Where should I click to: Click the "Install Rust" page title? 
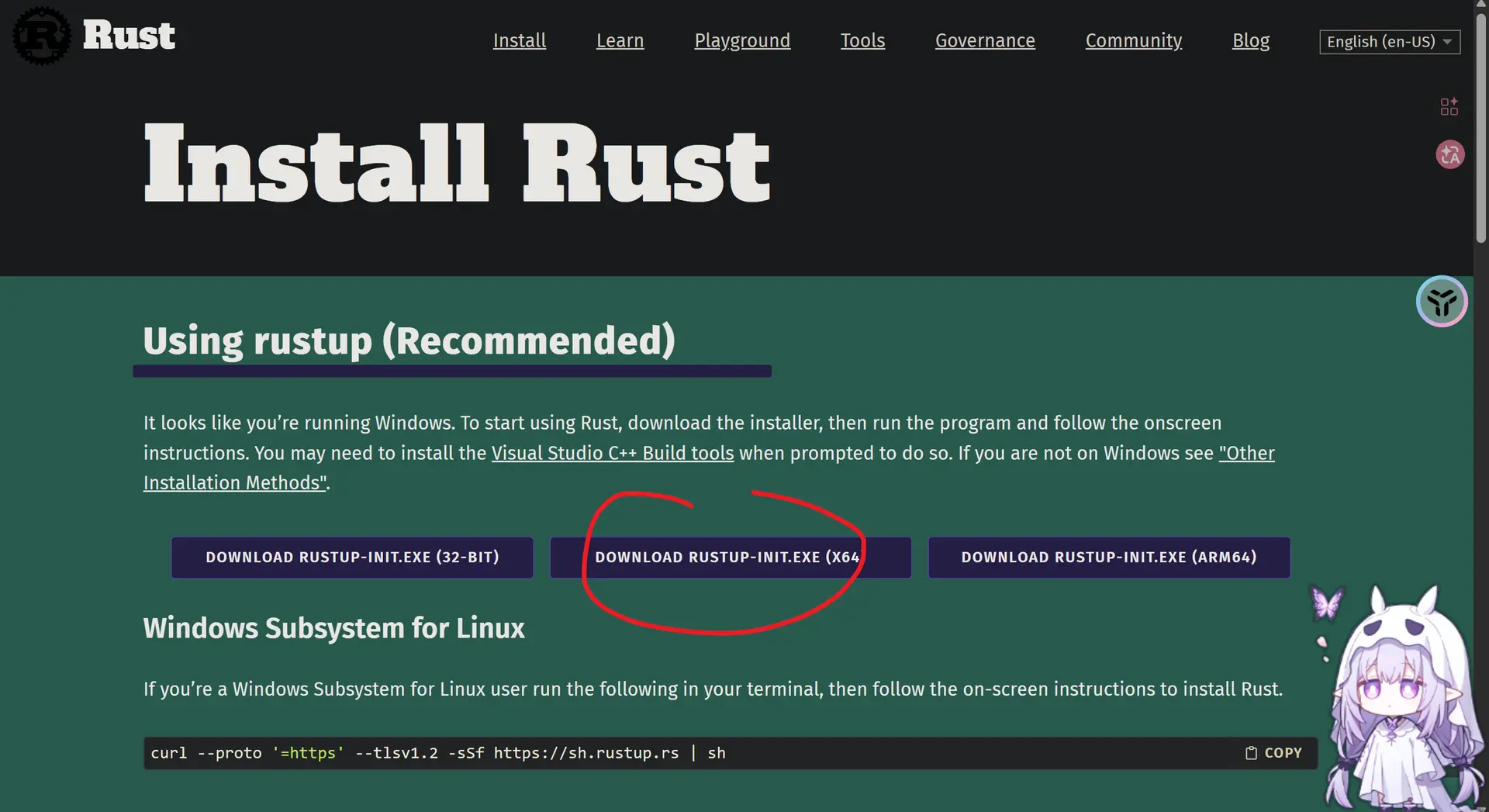(457, 163)
